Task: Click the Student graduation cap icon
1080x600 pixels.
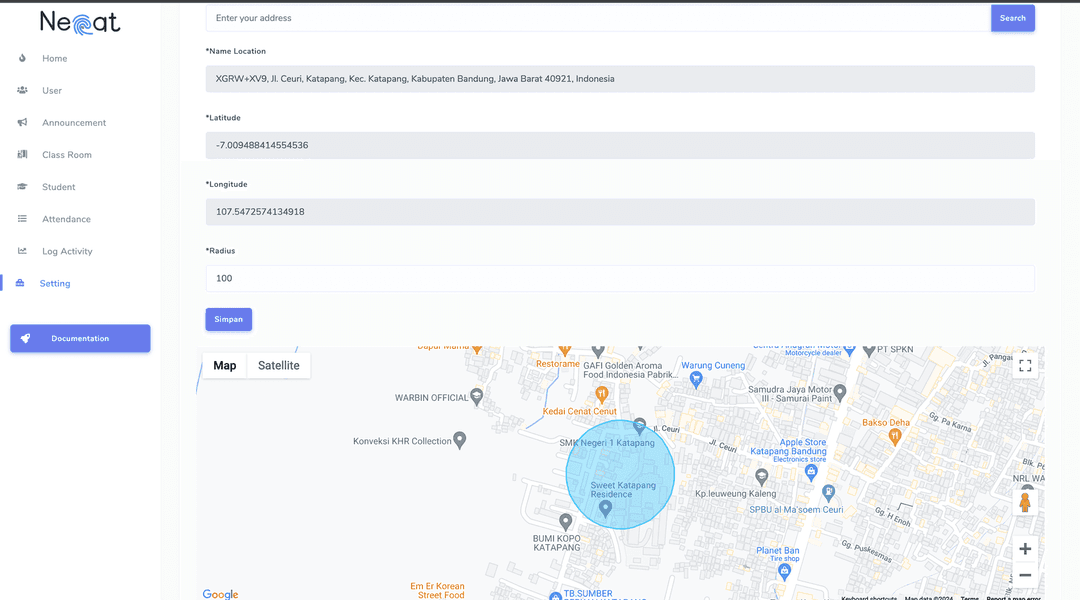Action: 22,187
